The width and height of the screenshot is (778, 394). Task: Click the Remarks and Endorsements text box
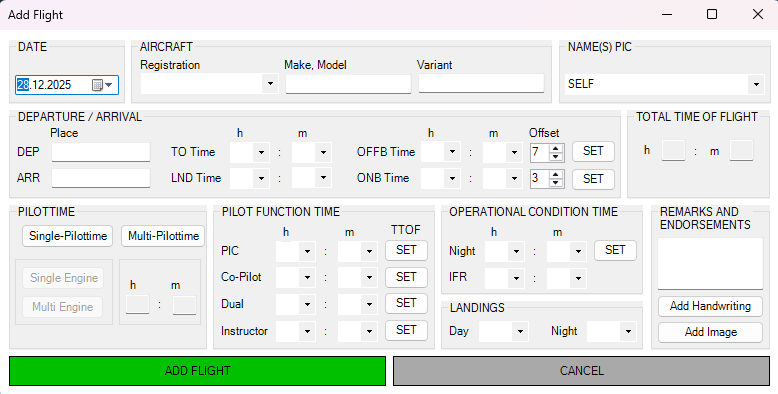click(710, 263)
